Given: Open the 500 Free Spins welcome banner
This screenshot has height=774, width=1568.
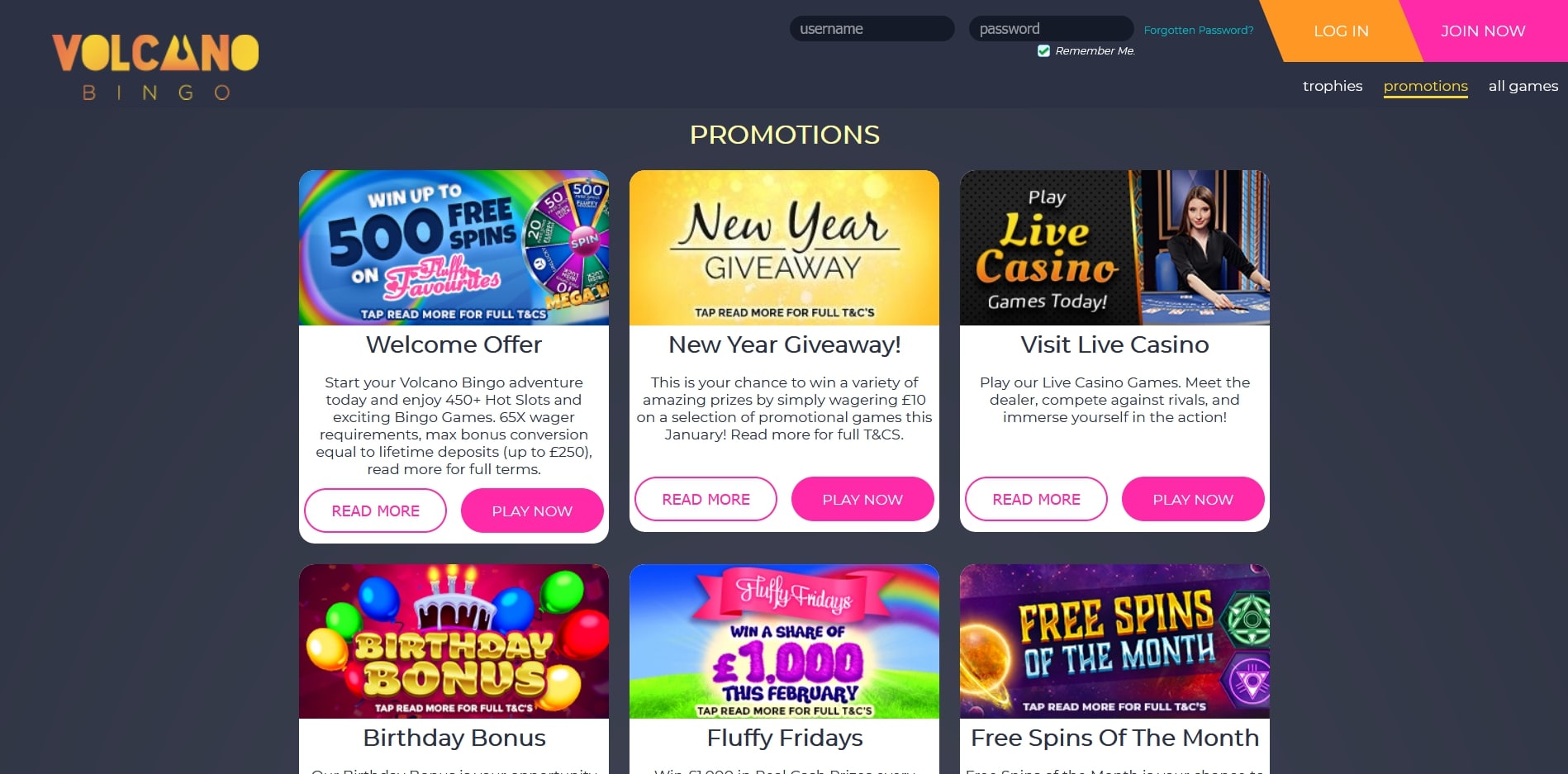Looking at the screenshot, I should [x=454, y=248].
